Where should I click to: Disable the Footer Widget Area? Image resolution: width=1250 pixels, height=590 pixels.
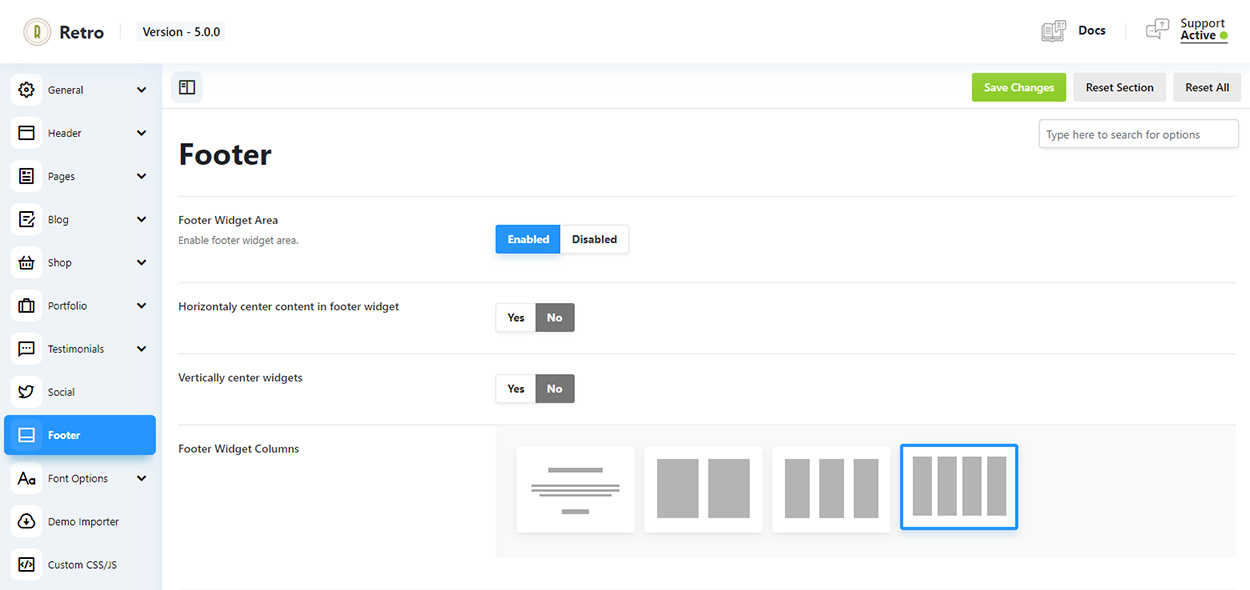click(594, 239)
